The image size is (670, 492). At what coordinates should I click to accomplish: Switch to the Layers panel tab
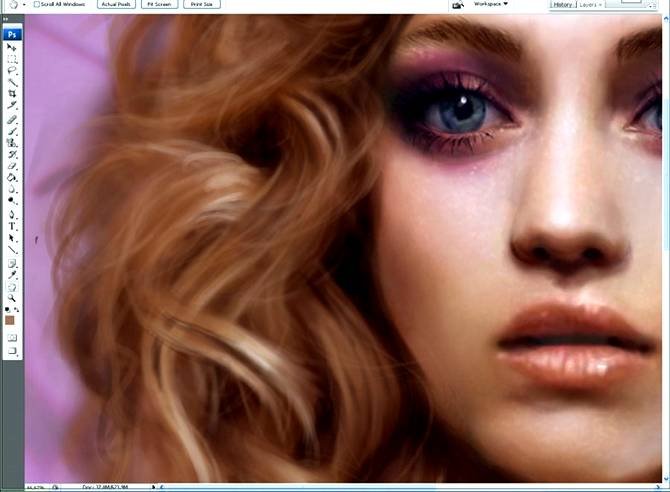tap(588, 4)
